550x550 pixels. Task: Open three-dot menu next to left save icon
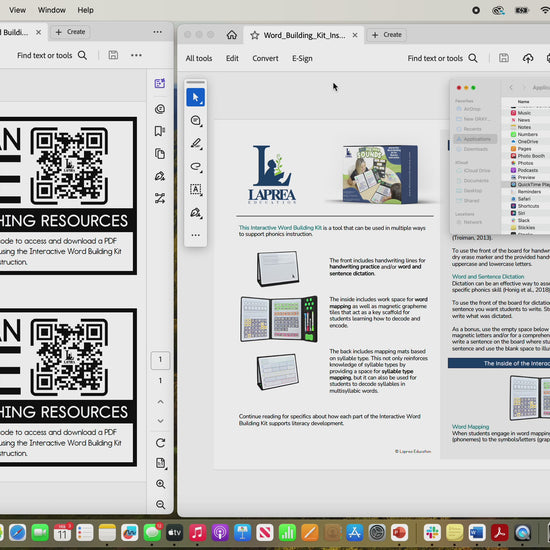136,55
